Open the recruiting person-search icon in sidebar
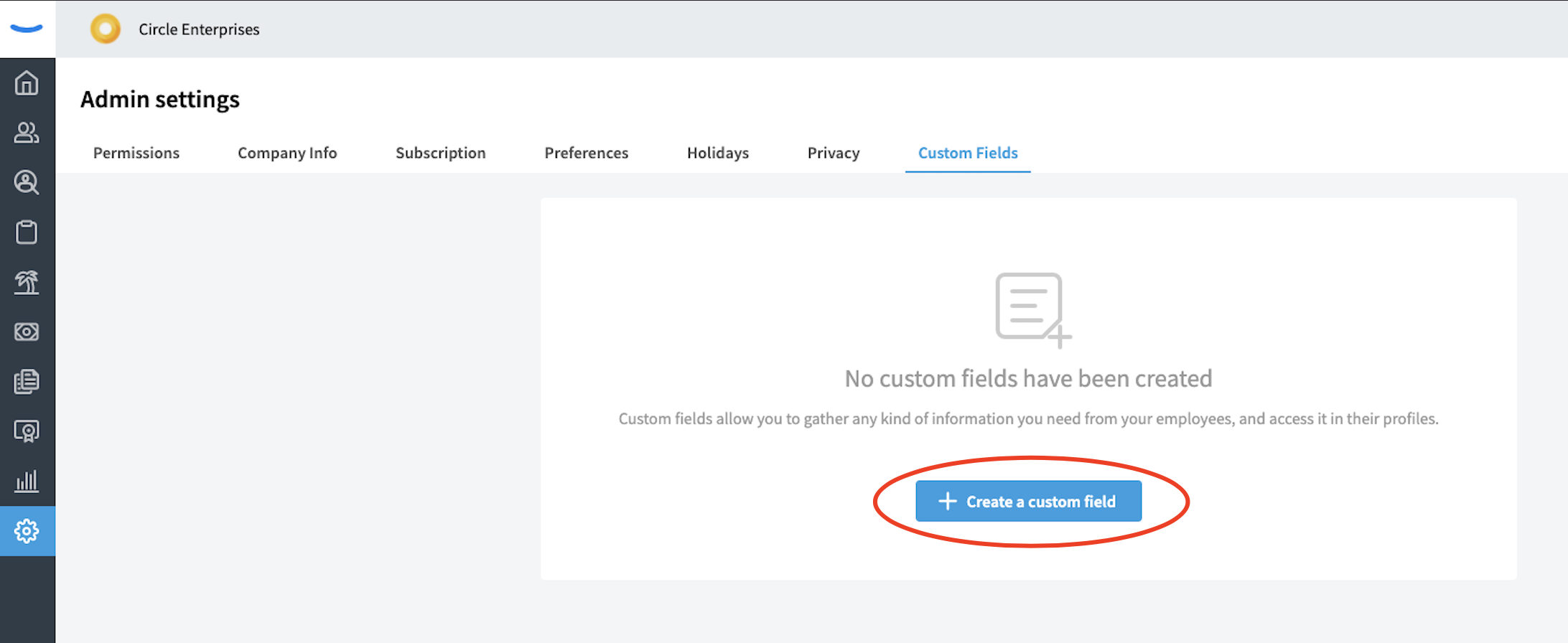The width and height of the screenshot is (1568, 643). [x=27, y=182]
